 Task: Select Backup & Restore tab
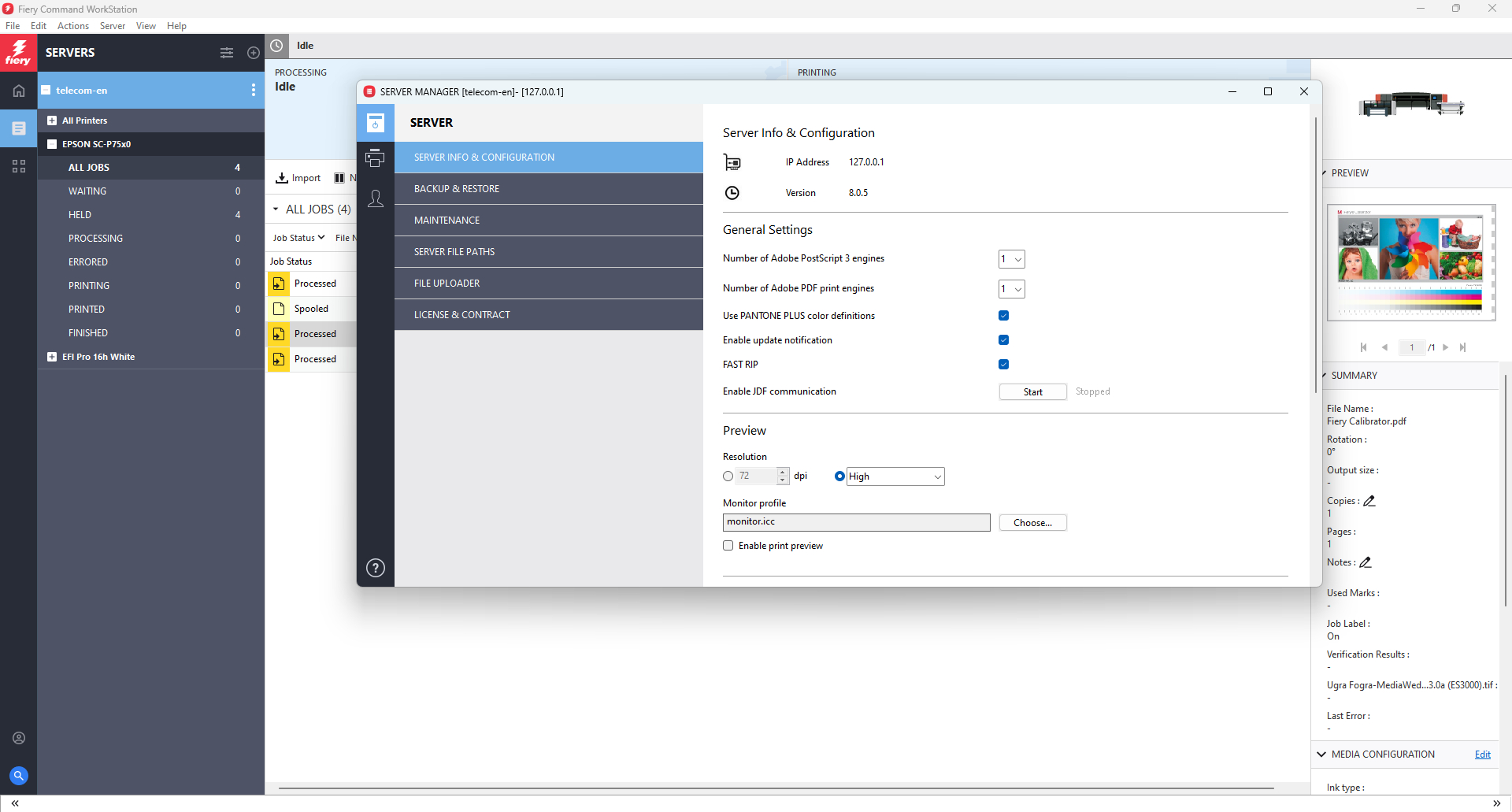click(549, 189)
